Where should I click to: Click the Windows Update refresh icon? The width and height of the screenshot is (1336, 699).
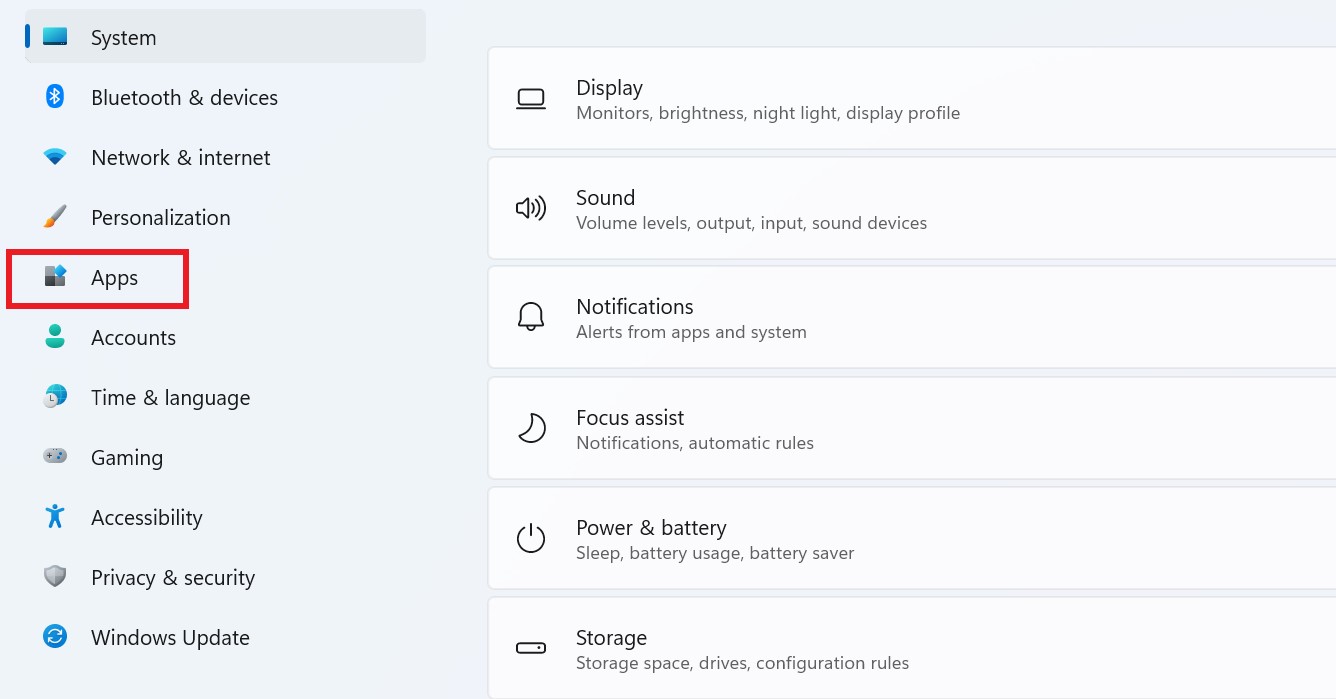(55, 637)
